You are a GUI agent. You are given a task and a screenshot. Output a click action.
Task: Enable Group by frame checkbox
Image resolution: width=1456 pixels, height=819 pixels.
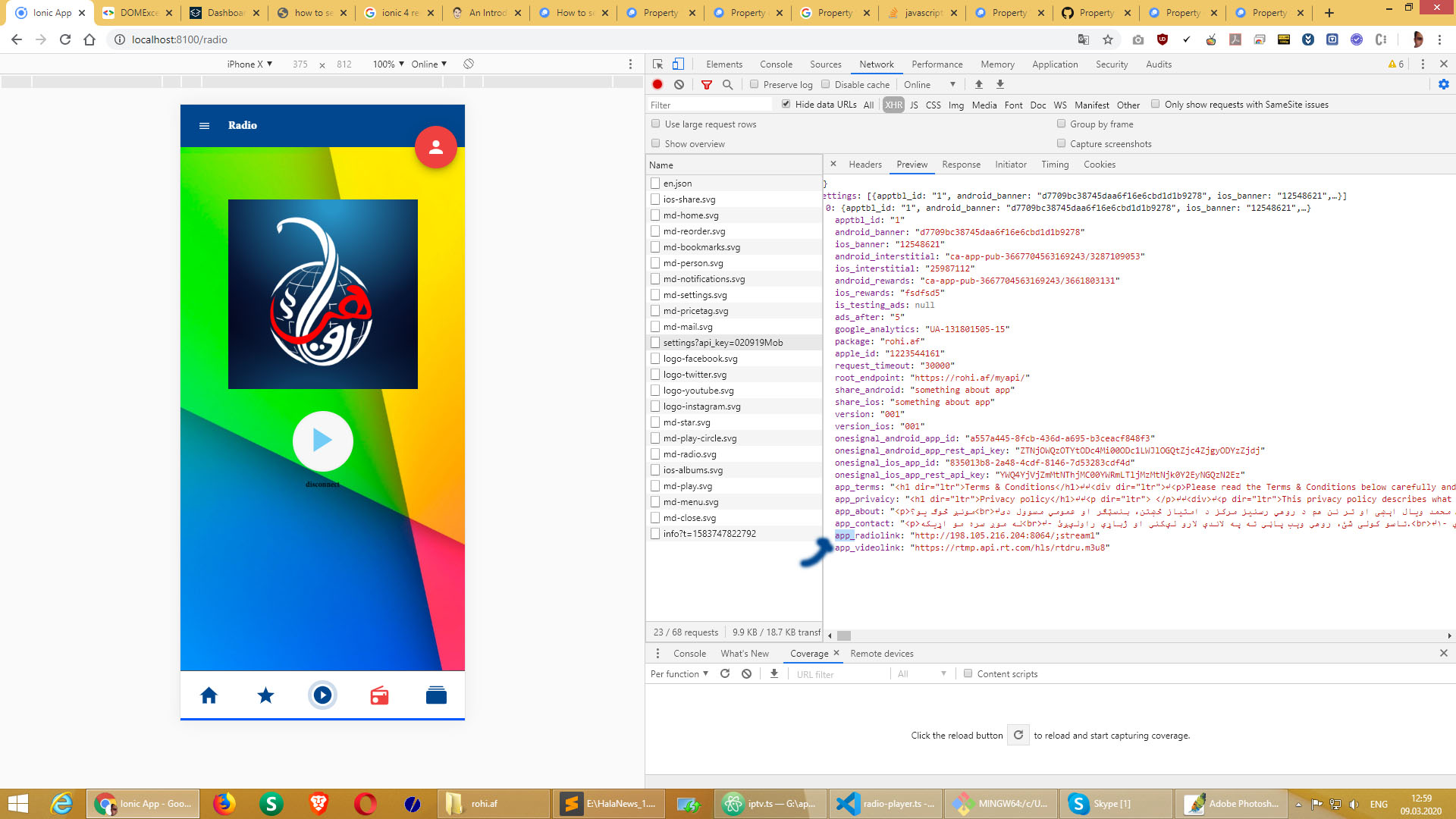coord(1062,124)
